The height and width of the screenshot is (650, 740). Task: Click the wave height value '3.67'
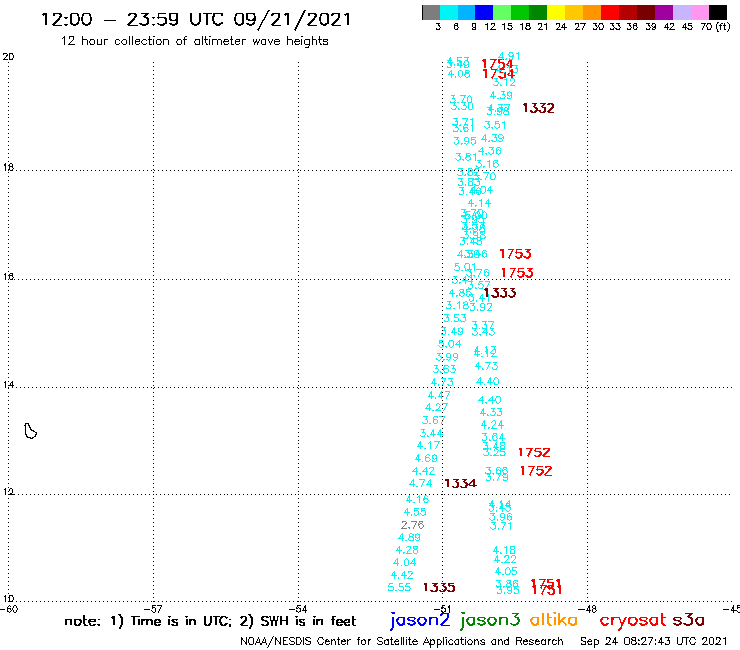434,420
